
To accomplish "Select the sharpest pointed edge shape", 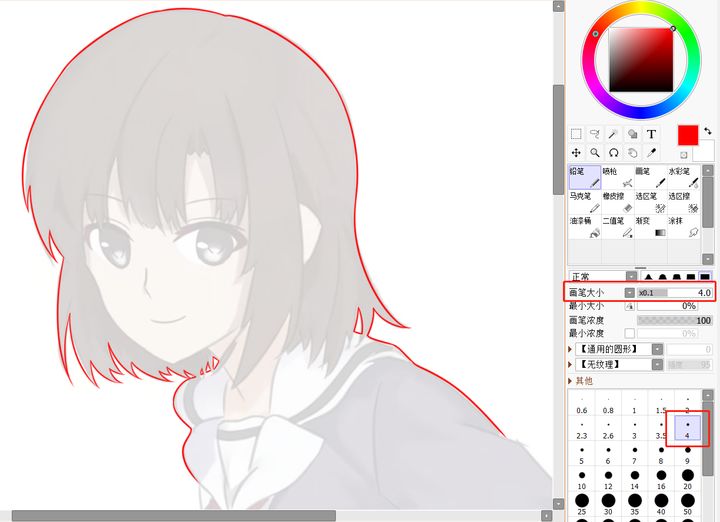I will click(648, 277).
